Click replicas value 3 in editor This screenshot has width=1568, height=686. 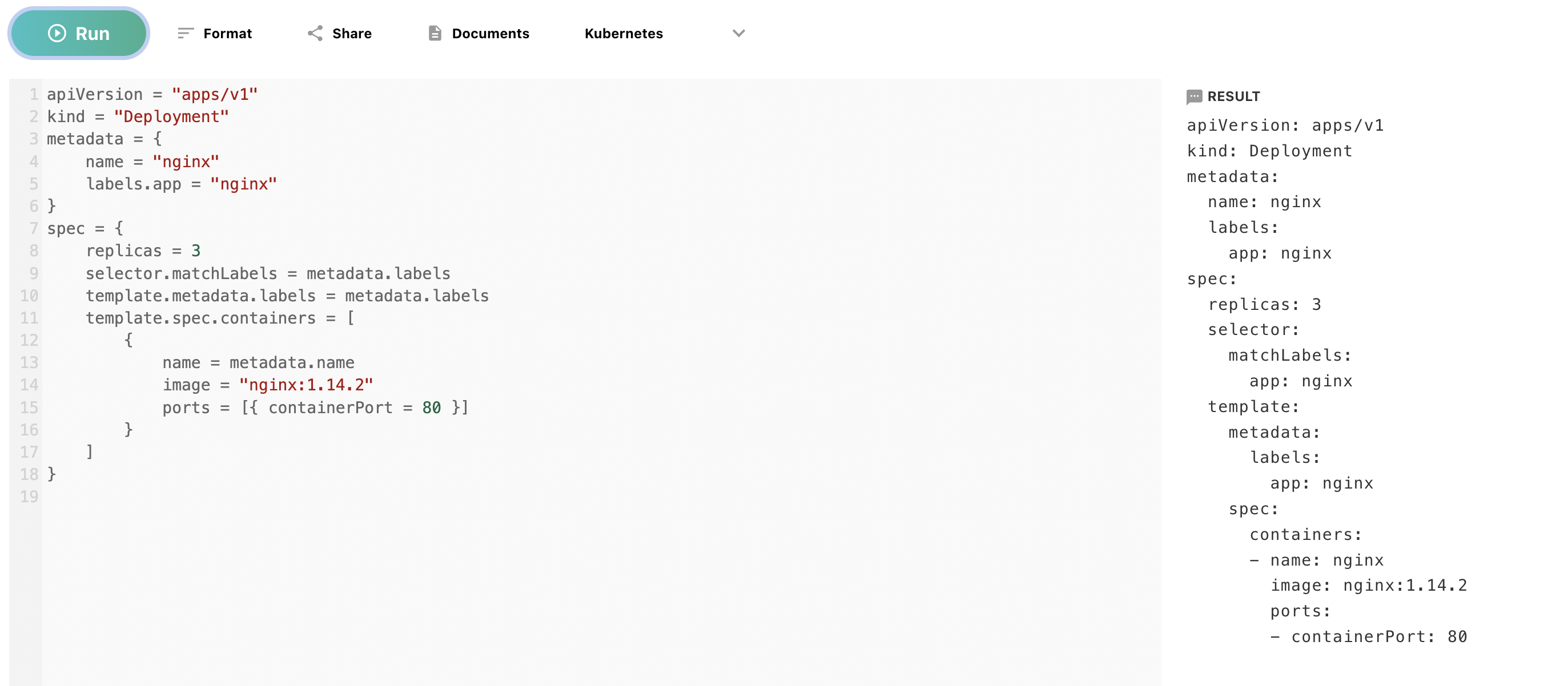[195, 251]
